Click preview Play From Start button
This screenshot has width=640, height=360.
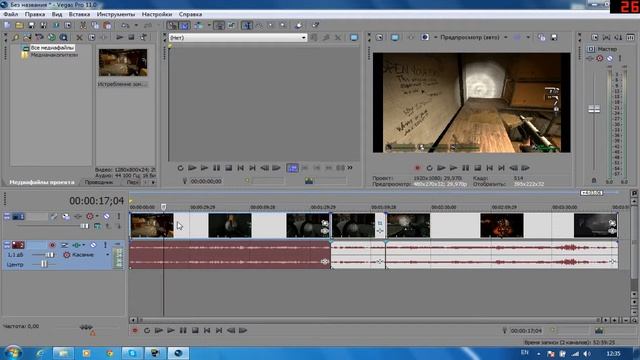tap(441, 168)
